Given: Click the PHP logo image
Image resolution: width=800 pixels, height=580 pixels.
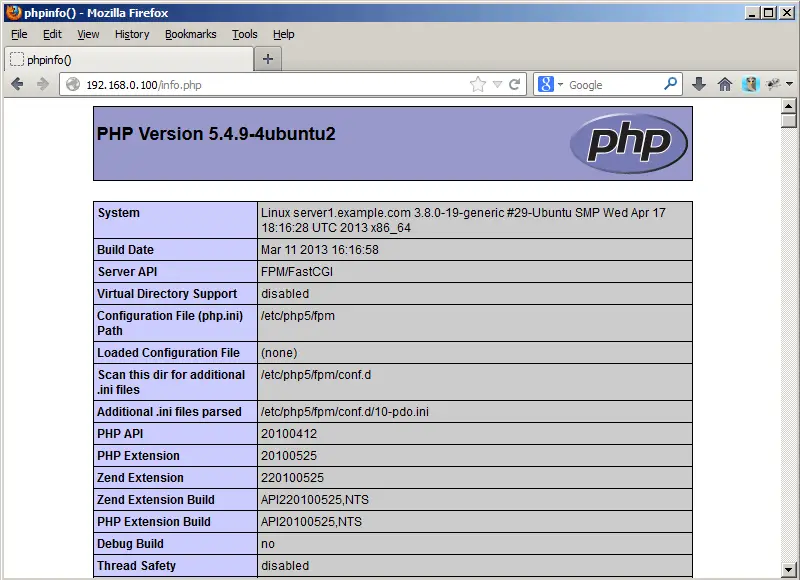Looking at the screenshot, I should 629,143.
